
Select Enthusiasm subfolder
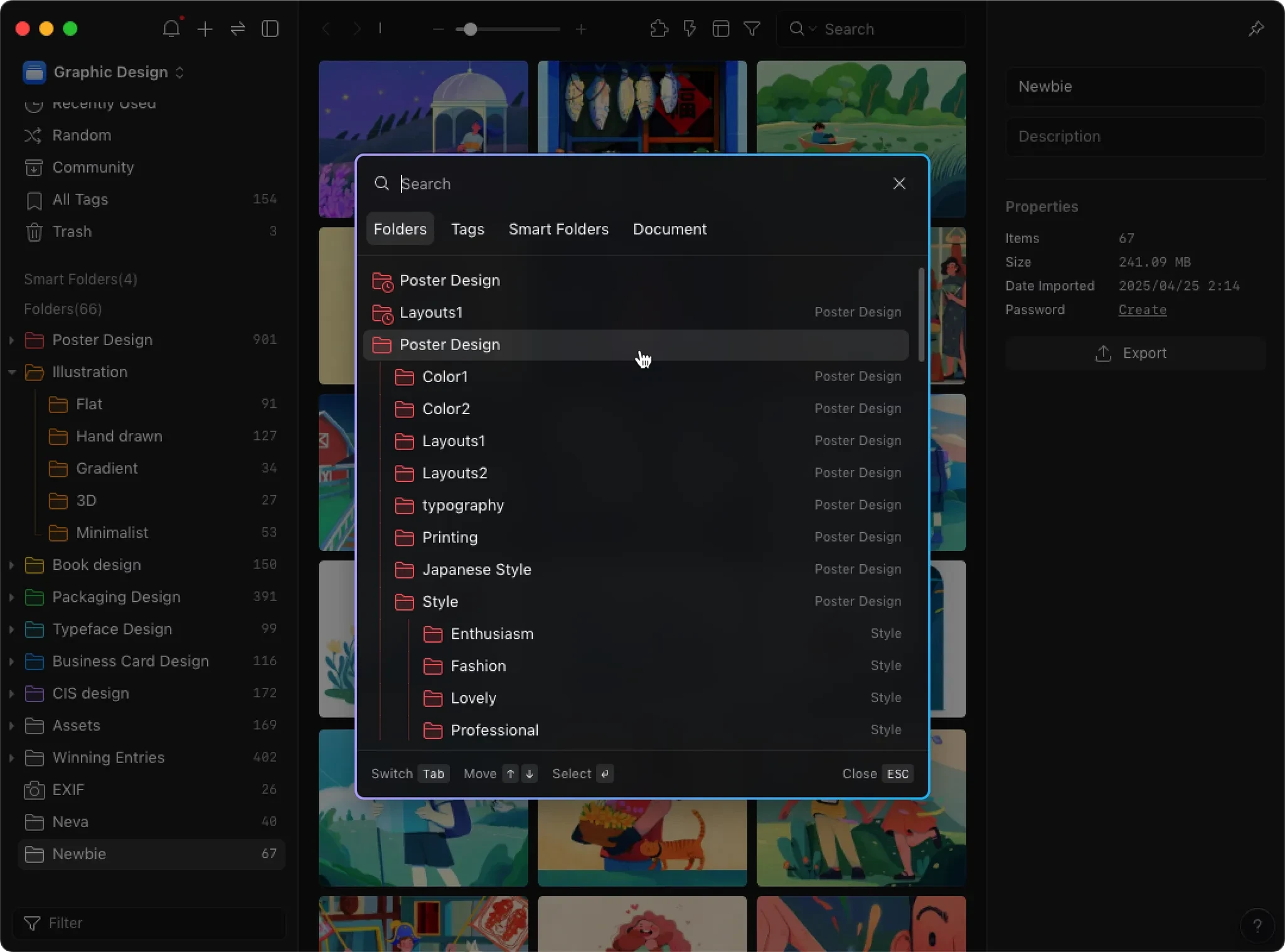tap(636, 634)
